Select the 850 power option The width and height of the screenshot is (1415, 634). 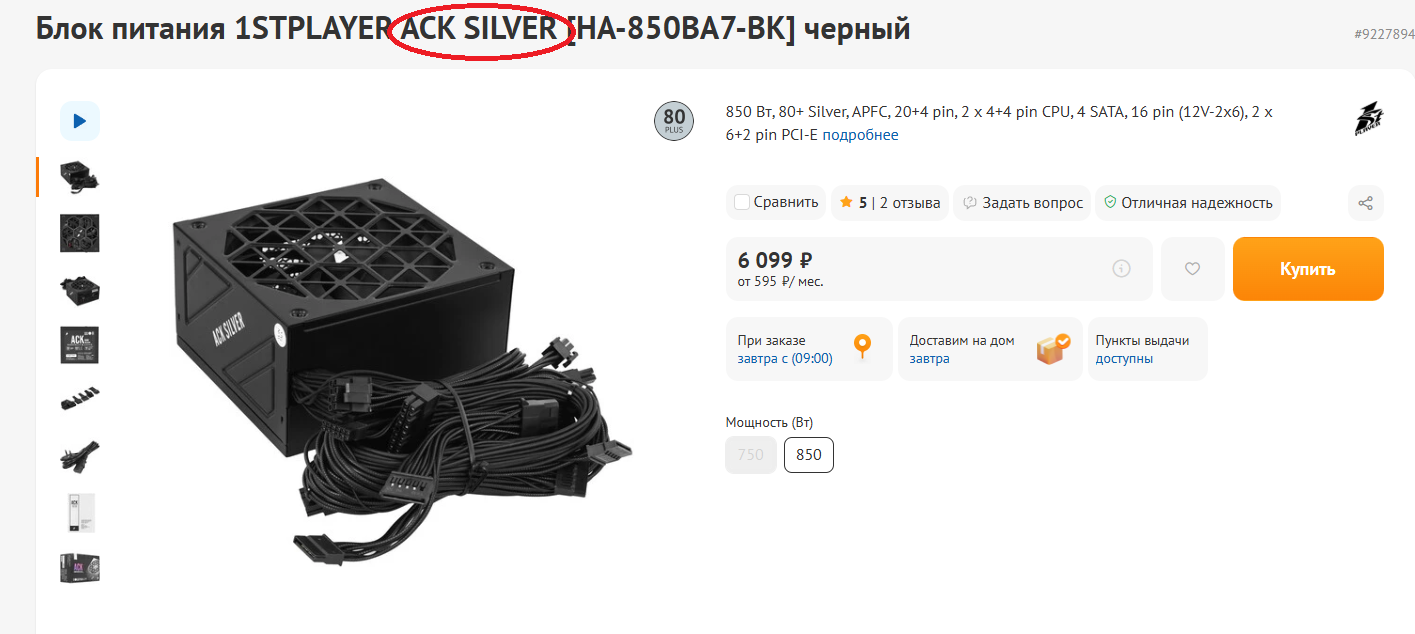[809, 455]
